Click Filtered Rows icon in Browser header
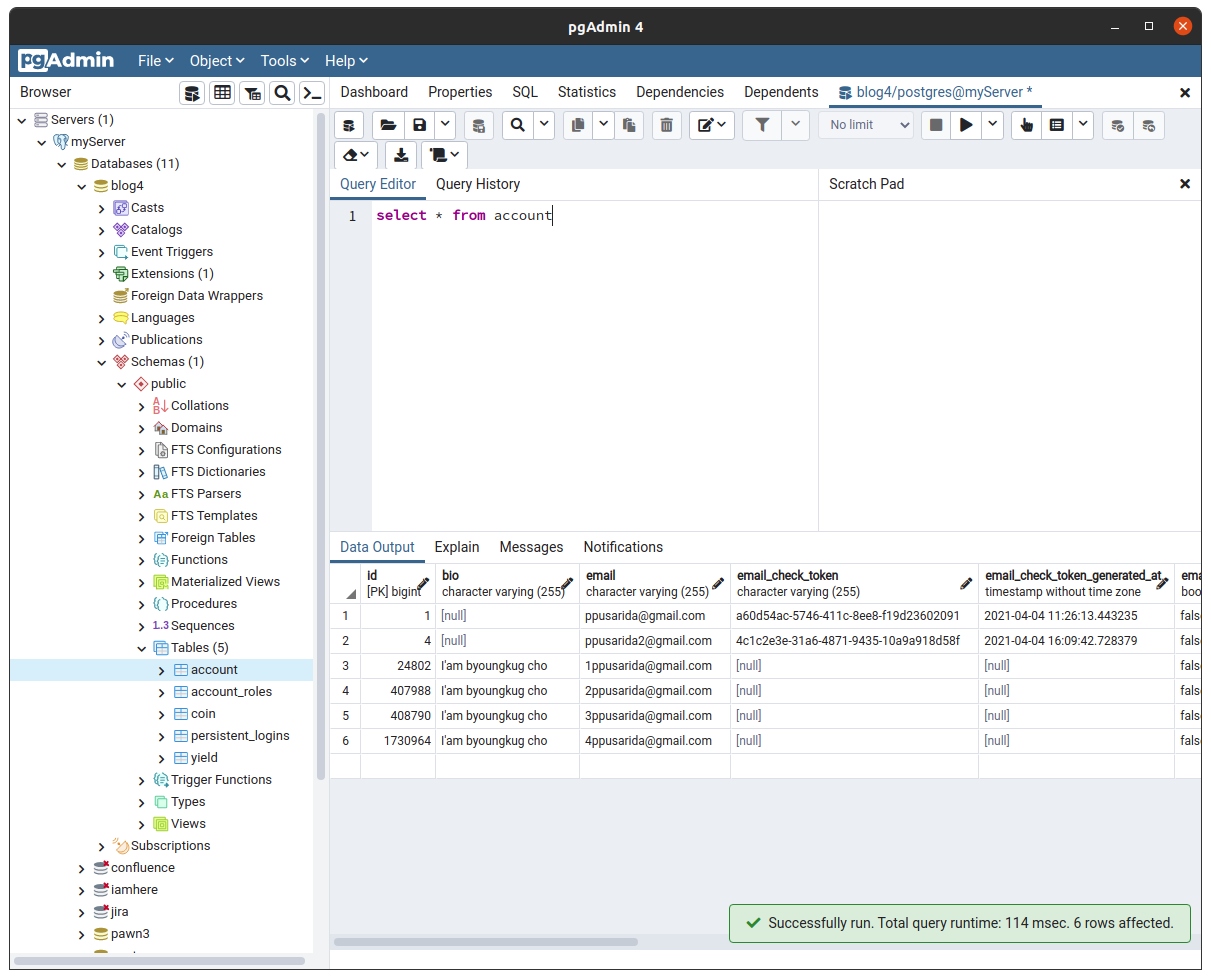Viewport: 1211px width, 979px height. (252, 93)
